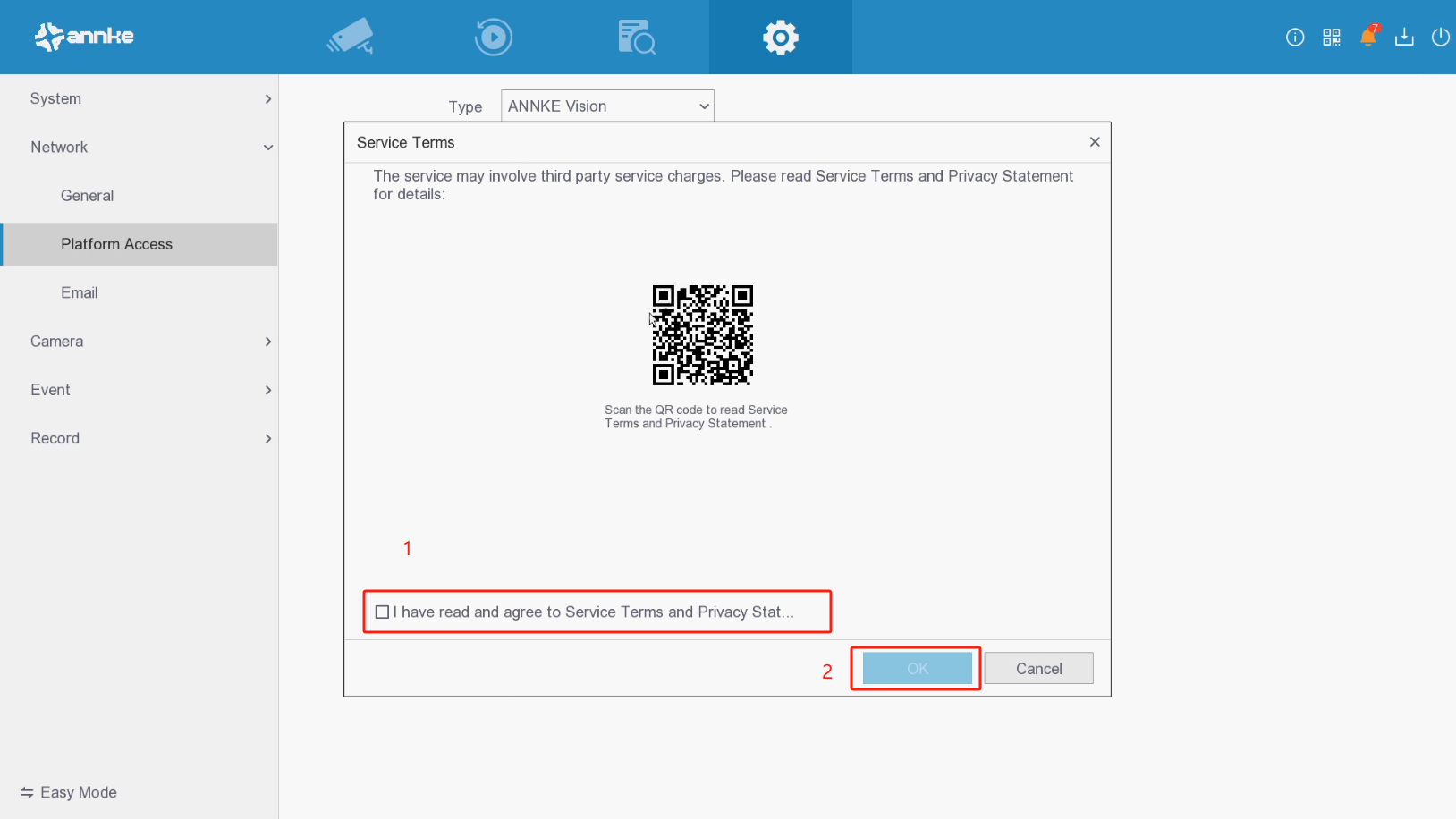Expand the Camera menu chevron
Image resolution: width=1456 pixels, height=819 pixels.
coord(267,342)
